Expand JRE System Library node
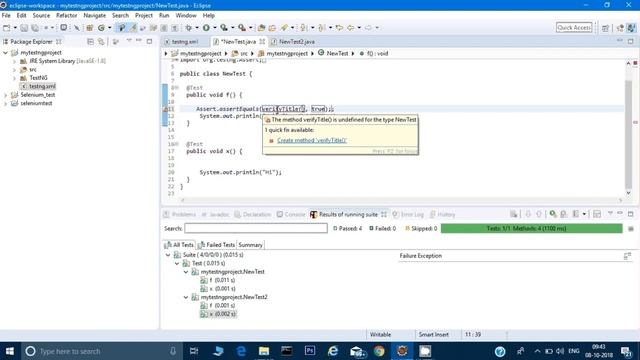Viewport: 640px width, 360px height. coord(14,61)
